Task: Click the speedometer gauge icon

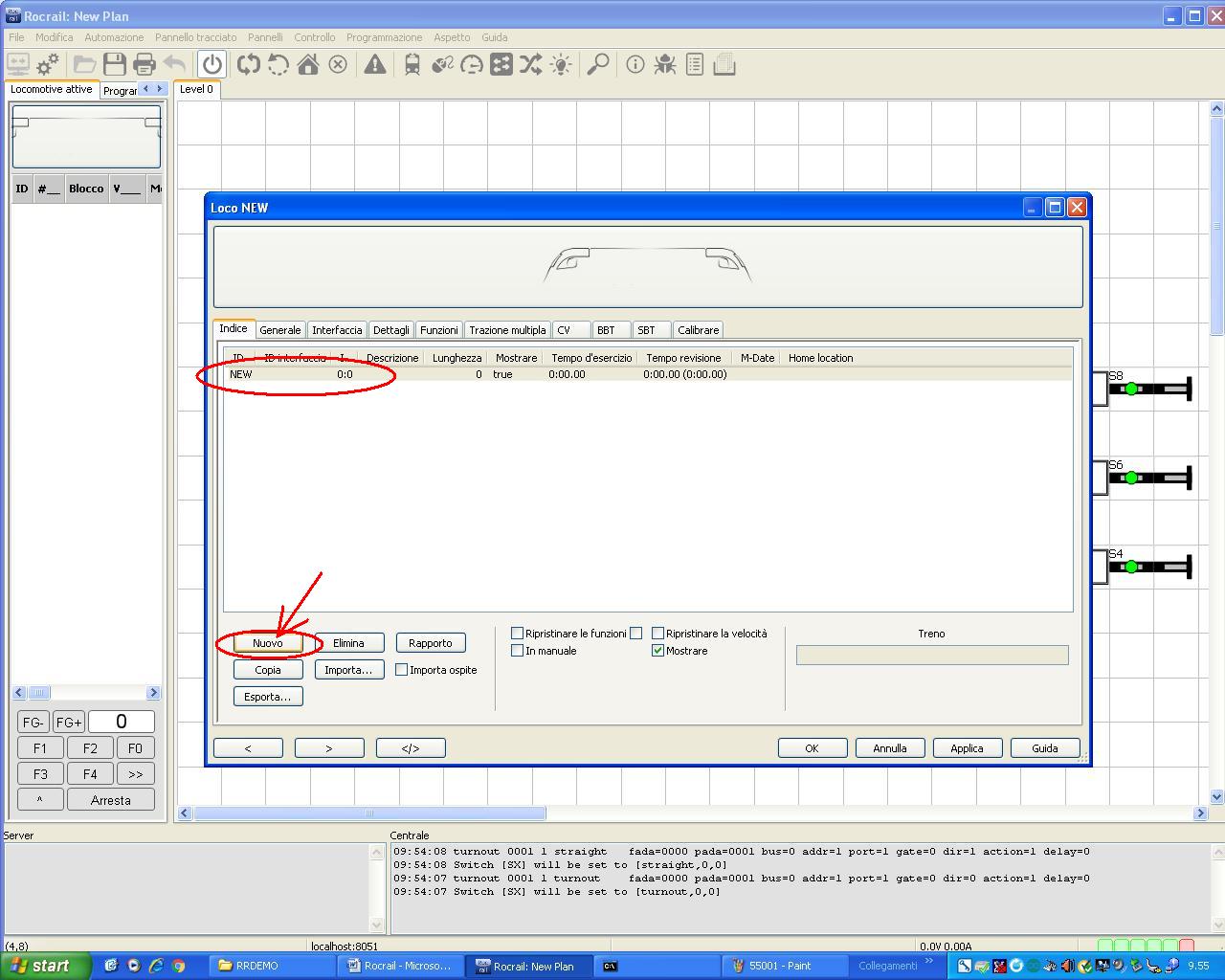Action: pos(472,64)
